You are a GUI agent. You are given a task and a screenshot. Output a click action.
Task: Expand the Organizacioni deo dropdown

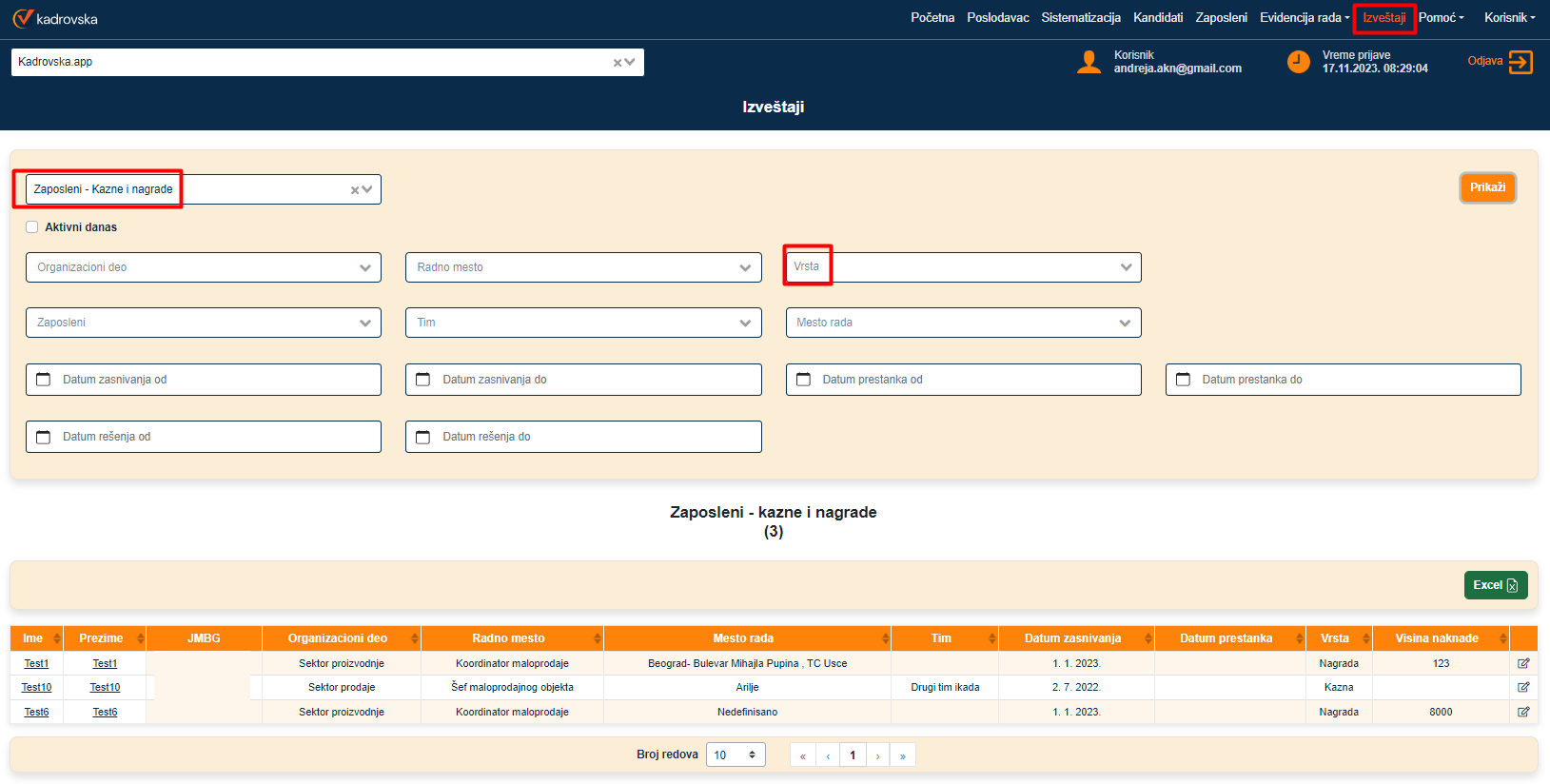pos(364,267)
